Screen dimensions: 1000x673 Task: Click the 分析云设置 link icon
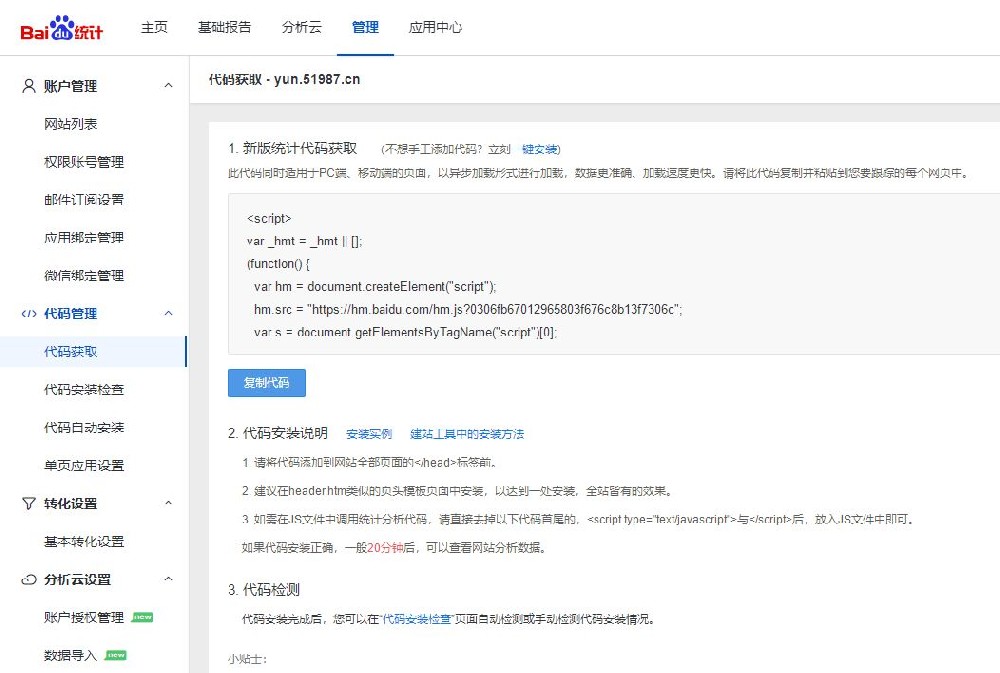pyautogui.click(x=29, y=580)
